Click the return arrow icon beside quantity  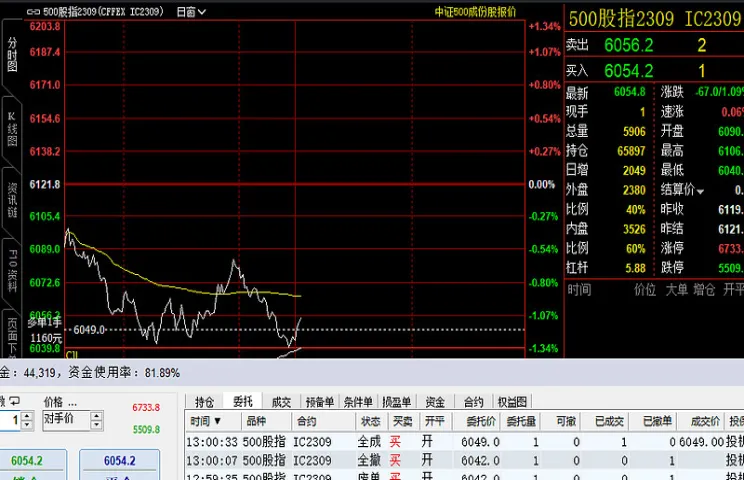point(14,402)
